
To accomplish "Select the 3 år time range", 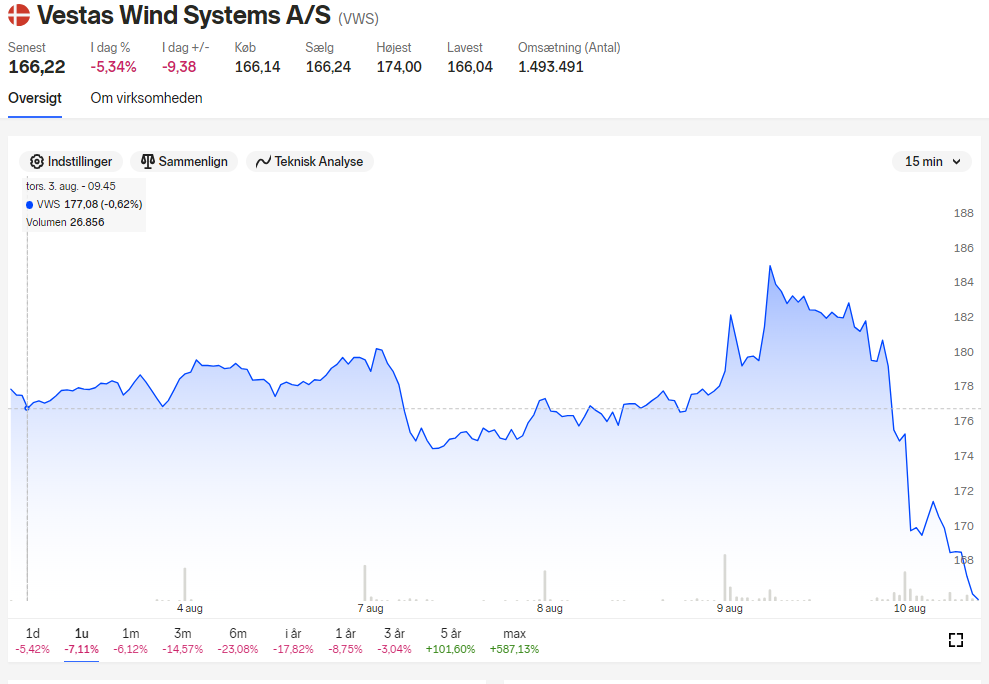I will pos(394,640).
